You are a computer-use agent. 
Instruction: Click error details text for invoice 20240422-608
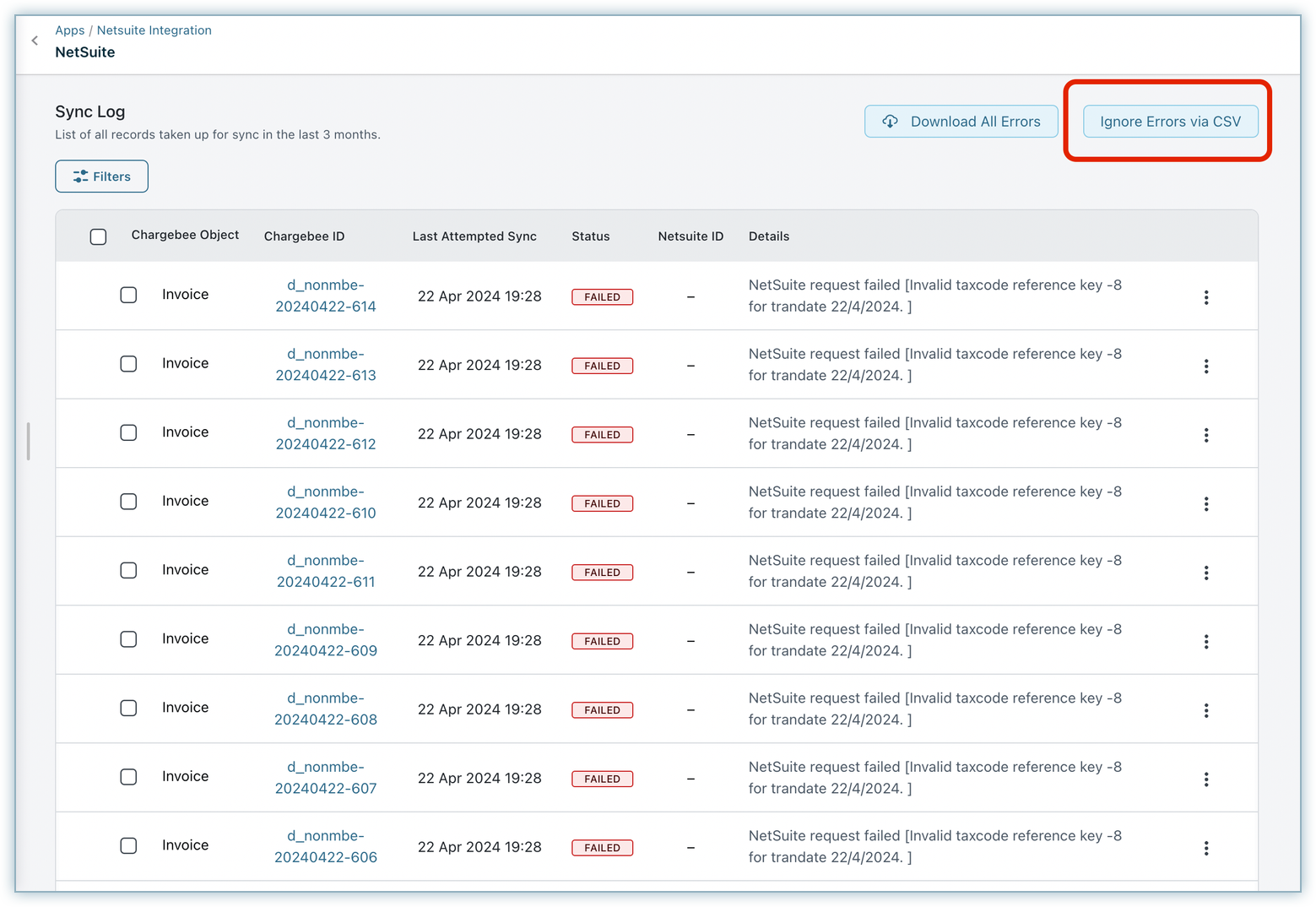[x=934, y=709]
